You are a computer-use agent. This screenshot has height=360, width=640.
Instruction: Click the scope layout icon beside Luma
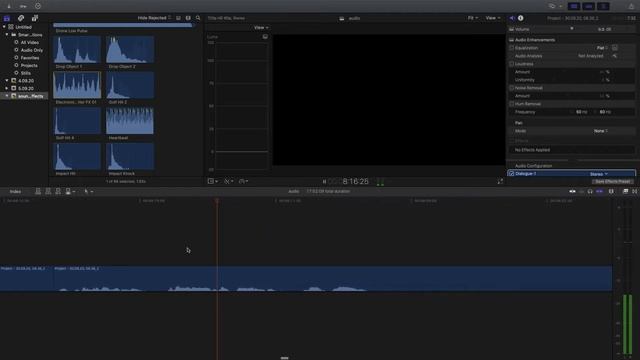265,37
